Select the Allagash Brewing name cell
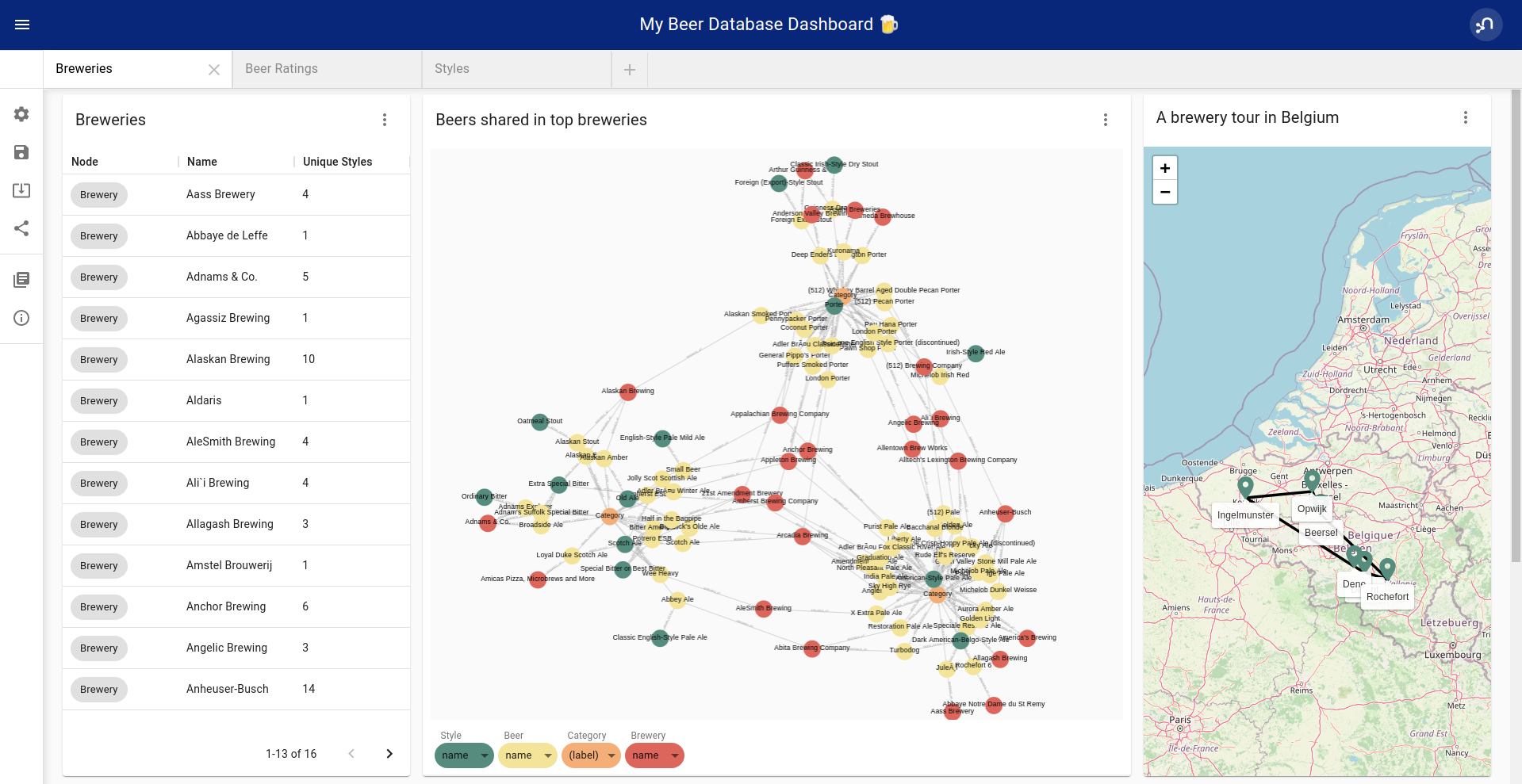This screenshot has width=1522, height=784. (x=229, y=524)
